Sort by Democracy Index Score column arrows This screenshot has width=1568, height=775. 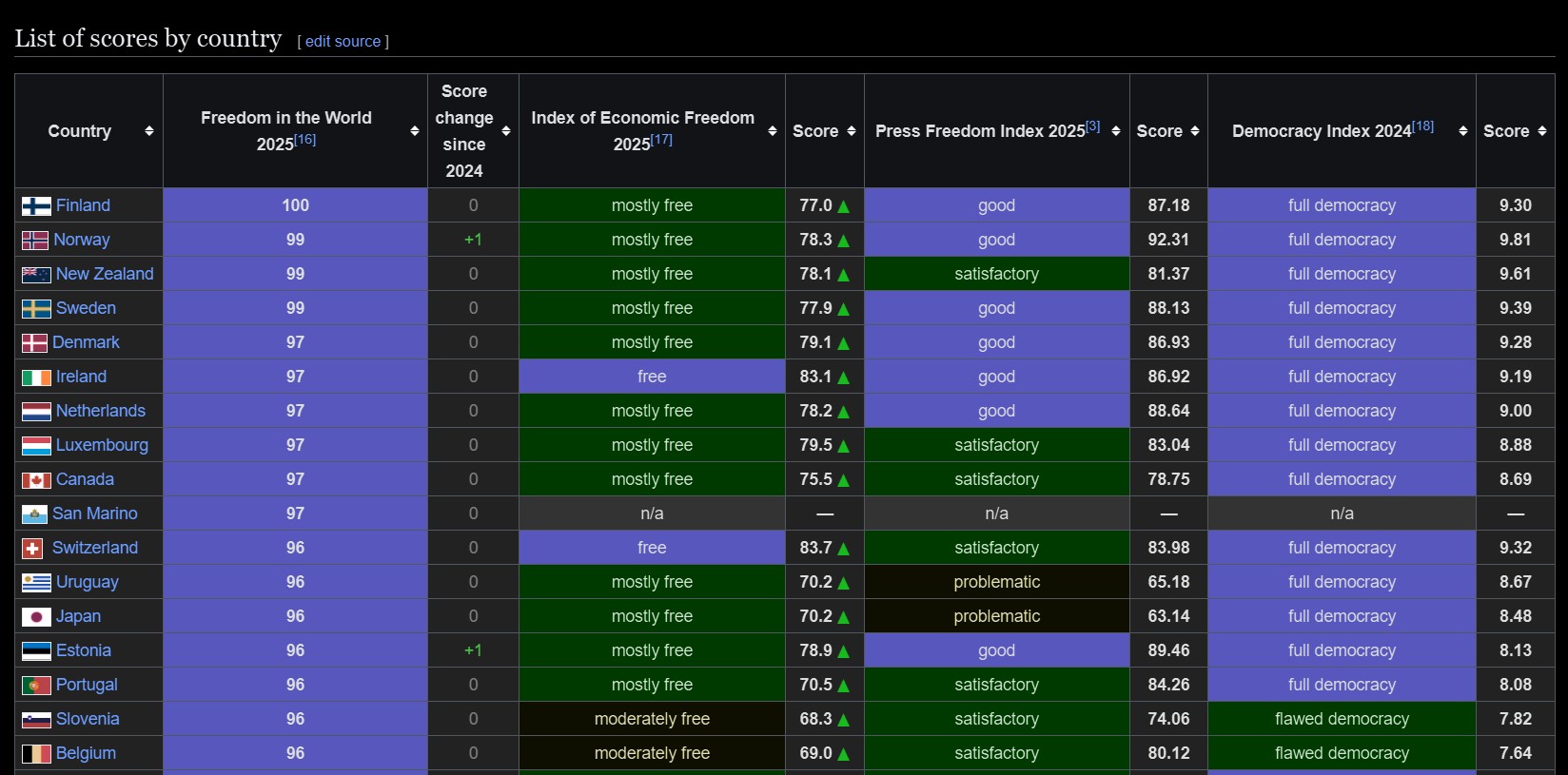coord(1542,131)
